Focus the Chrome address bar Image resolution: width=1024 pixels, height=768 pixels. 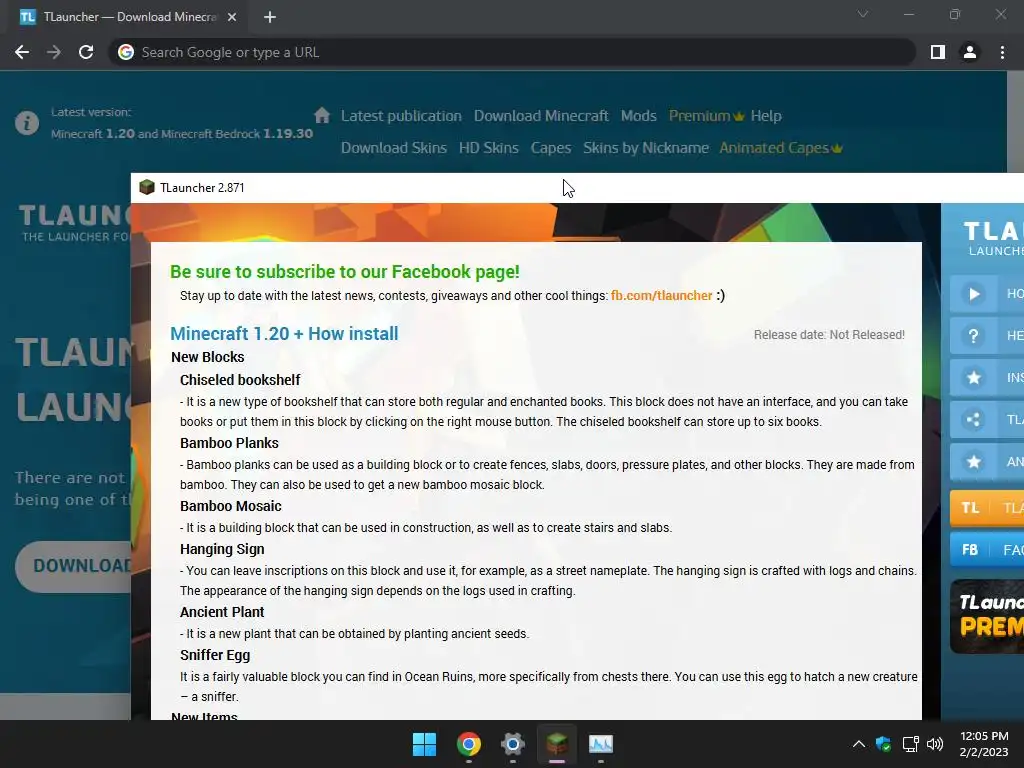[512, 52]
